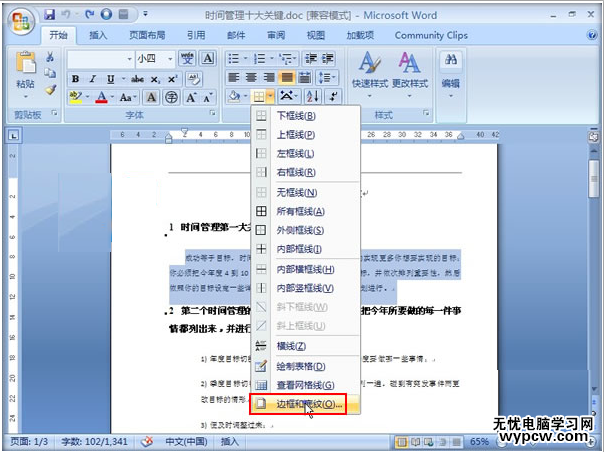The height and width of the screenshot is (452, 604).
Task: Click 中文(中国) language indicator
Action: click(186, 441)
